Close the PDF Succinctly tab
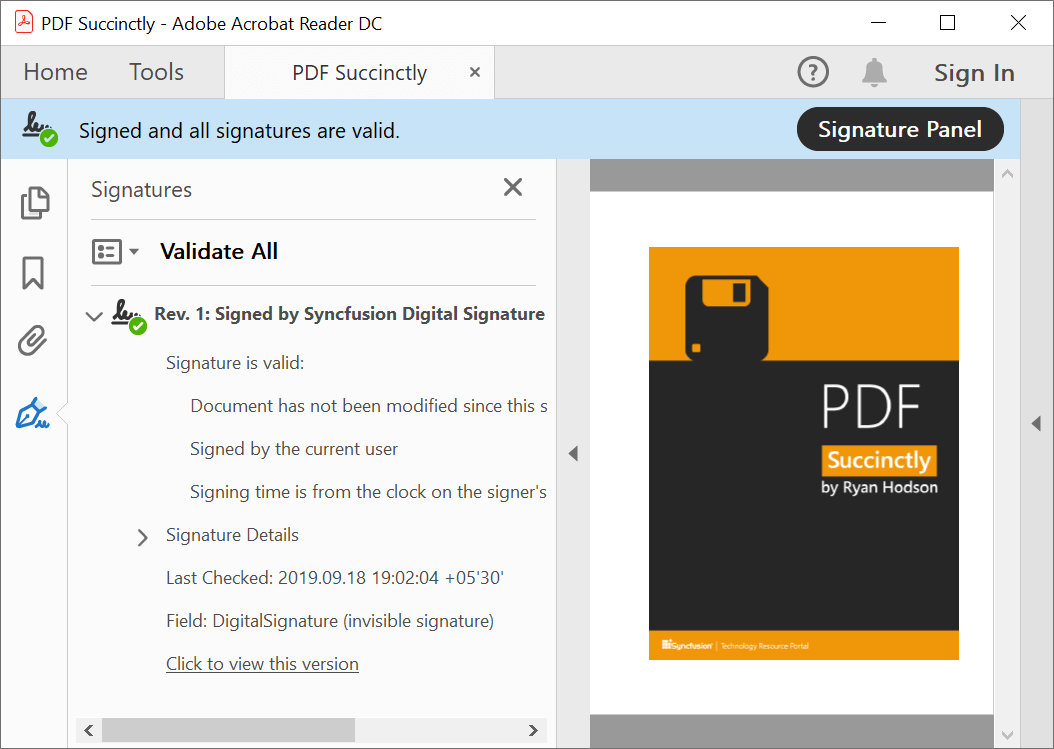This screenshot has height=749, width=1054. tap(475, 72)
